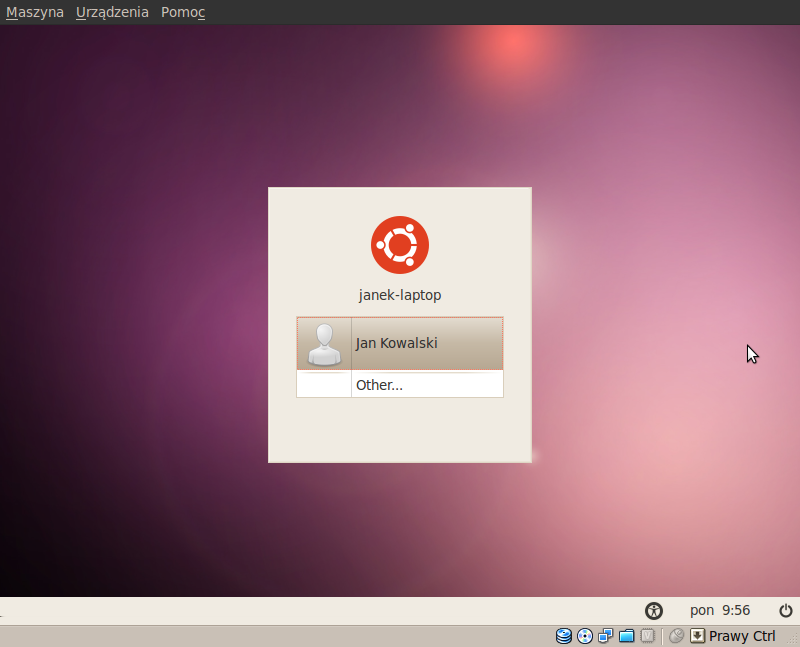800x647 pixels.
Task: Click the keyboard capture arrow icon
Action: [x=697, y=636]
